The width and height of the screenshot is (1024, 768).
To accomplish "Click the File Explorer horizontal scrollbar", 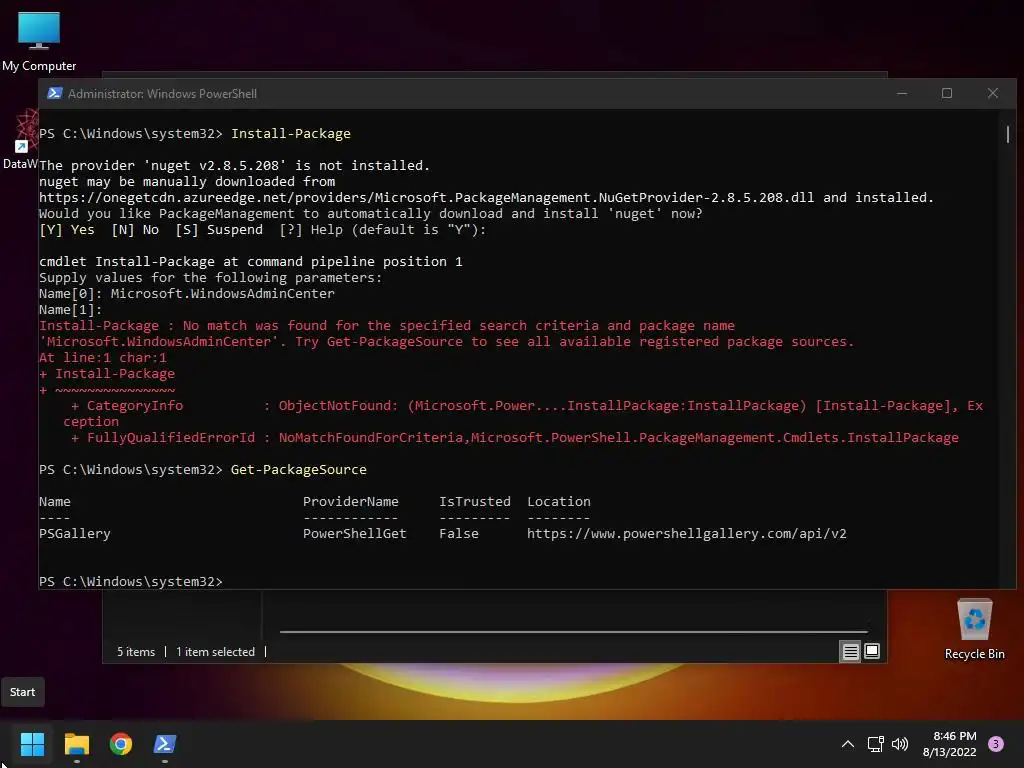I will coord(573,632).
